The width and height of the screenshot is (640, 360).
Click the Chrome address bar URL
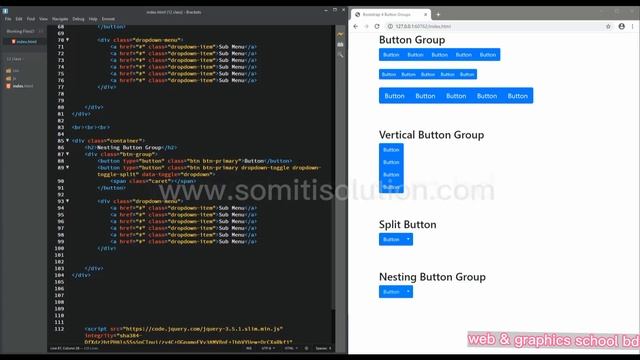coord(423,26)
